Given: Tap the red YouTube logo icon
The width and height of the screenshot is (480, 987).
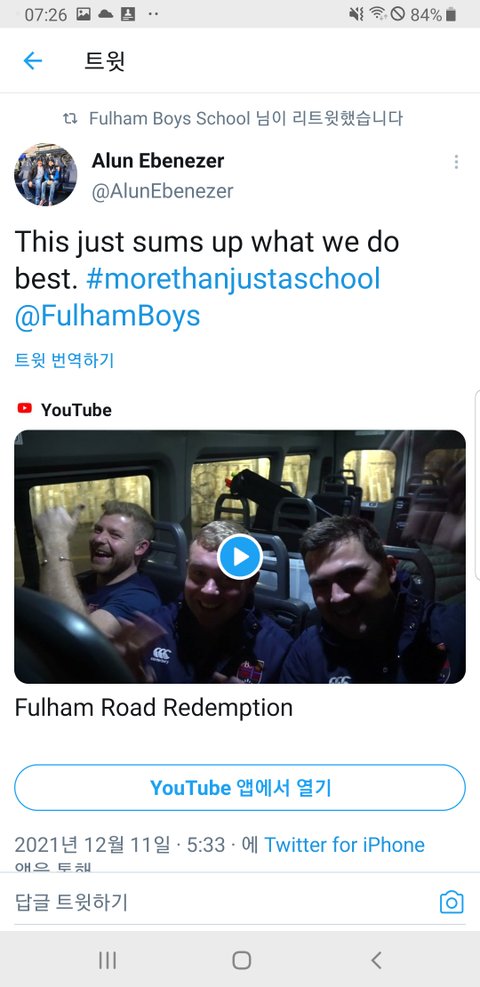Looking at the screenshot, I should 25,409.
